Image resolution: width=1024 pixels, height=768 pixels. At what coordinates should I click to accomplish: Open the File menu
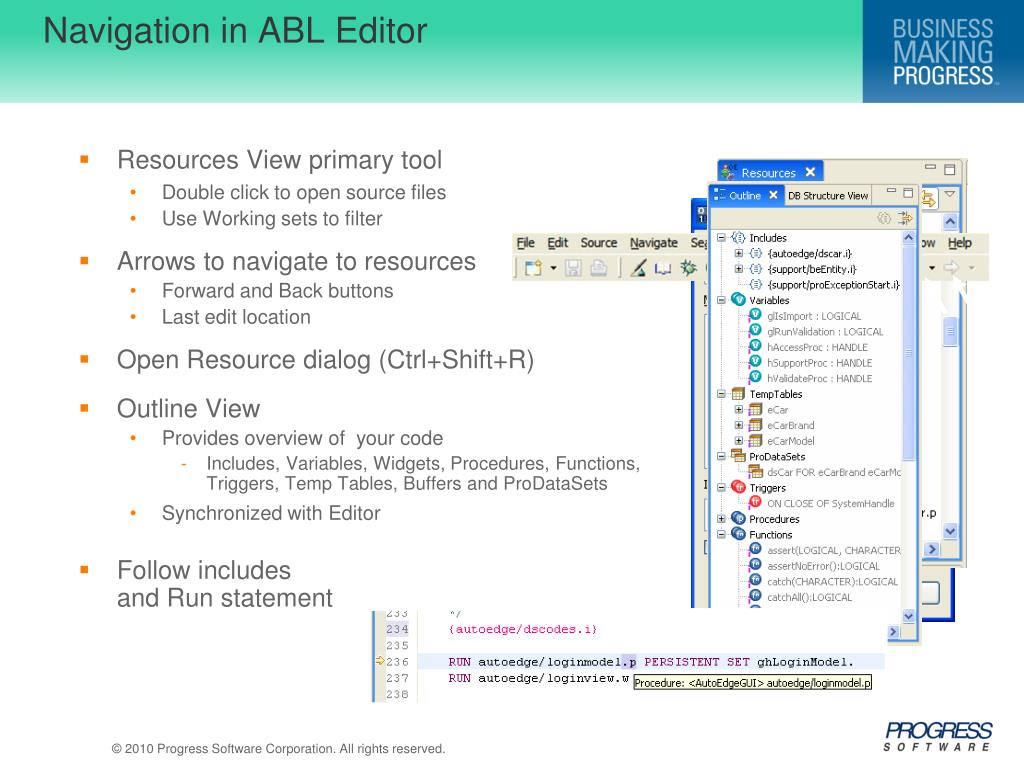pos(525,243)
